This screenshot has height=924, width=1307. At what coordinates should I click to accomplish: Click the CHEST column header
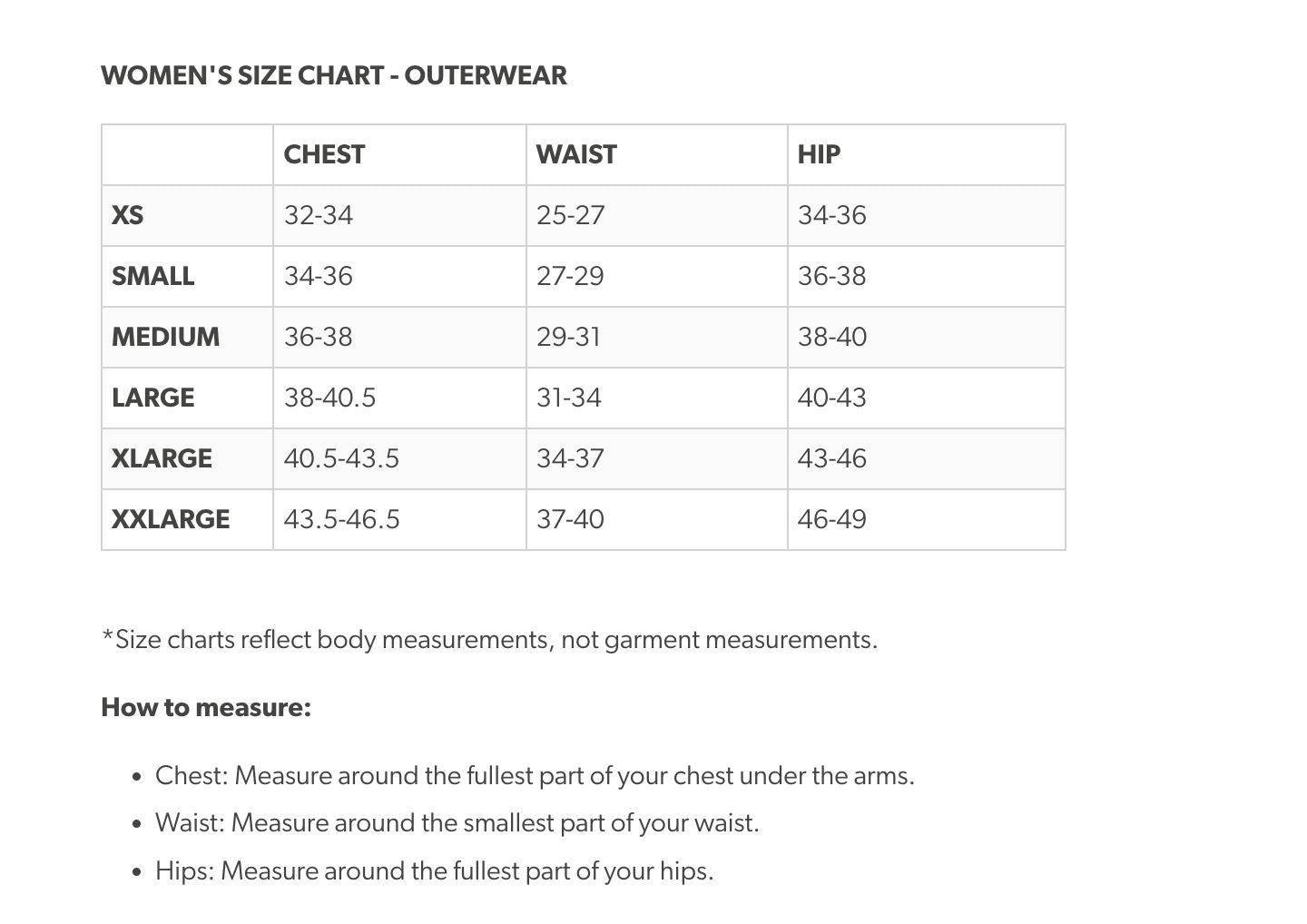[x=324, y=154]
